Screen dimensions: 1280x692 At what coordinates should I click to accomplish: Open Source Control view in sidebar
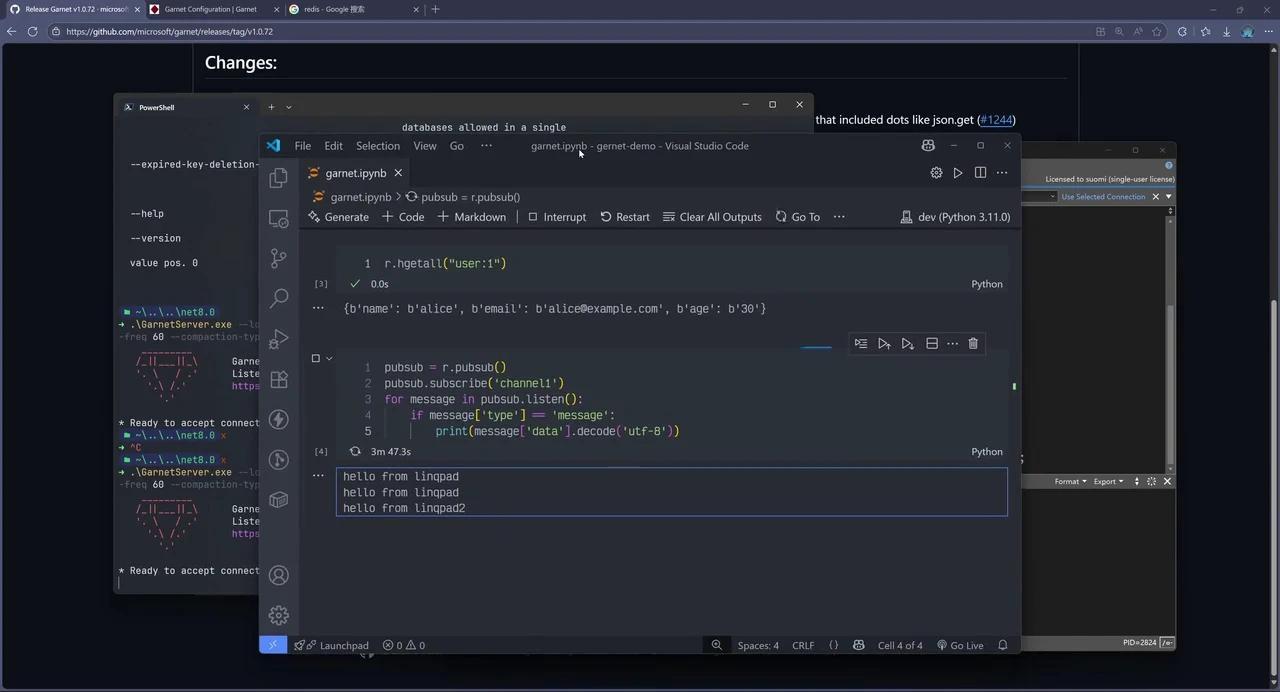point(279,258)
